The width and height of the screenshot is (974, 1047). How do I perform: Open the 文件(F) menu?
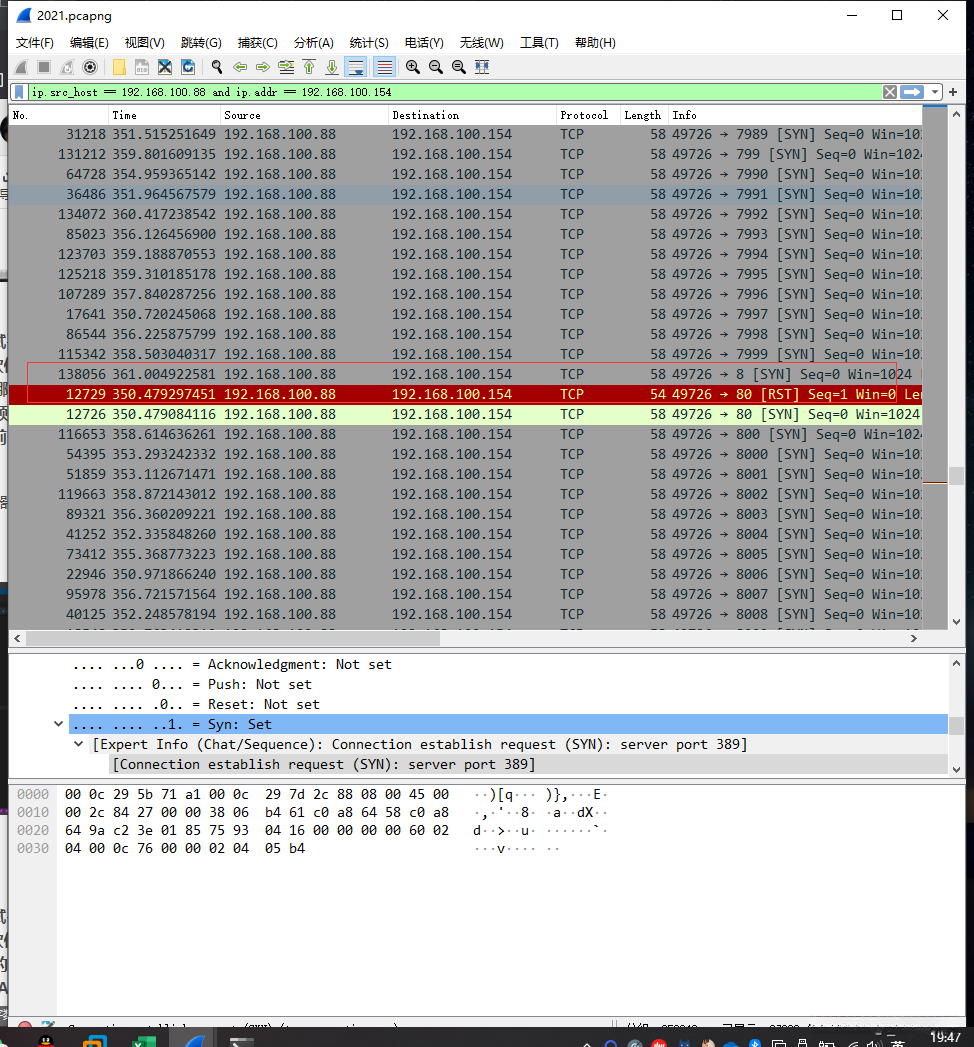coord(35,43)
